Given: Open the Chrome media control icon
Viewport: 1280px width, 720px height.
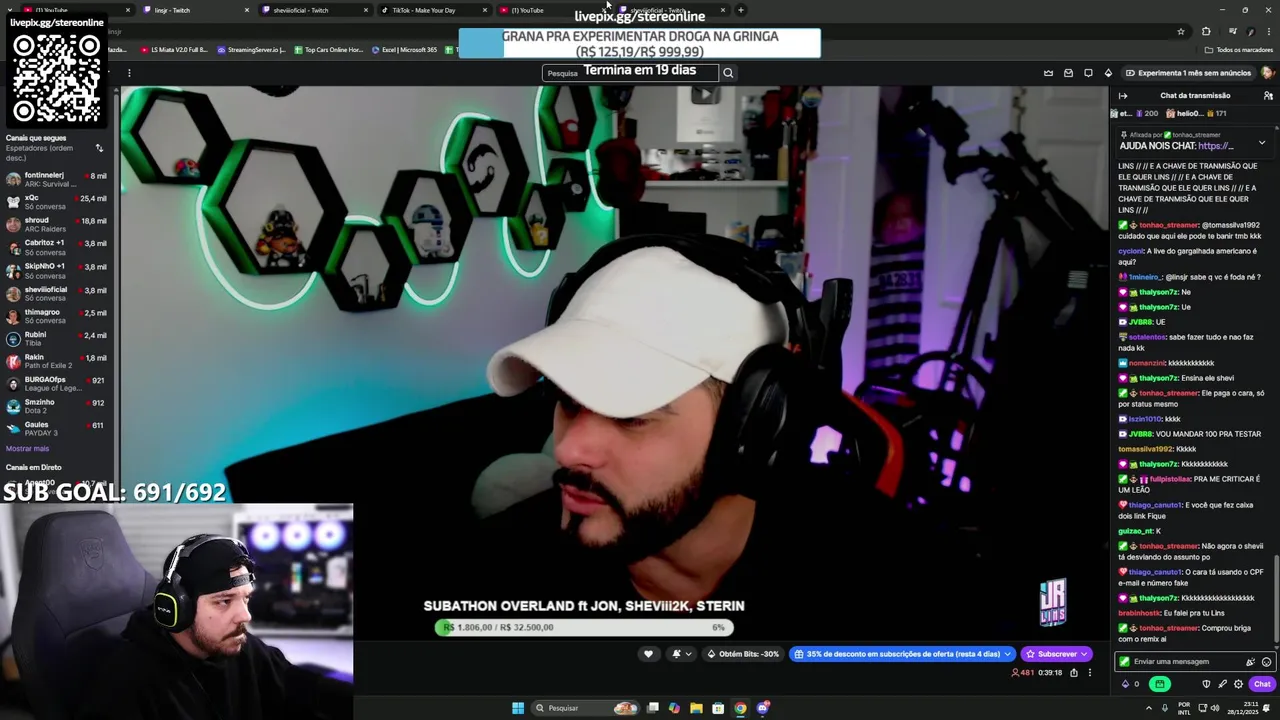Looking at the screenshot, I should coord(1232,31).
